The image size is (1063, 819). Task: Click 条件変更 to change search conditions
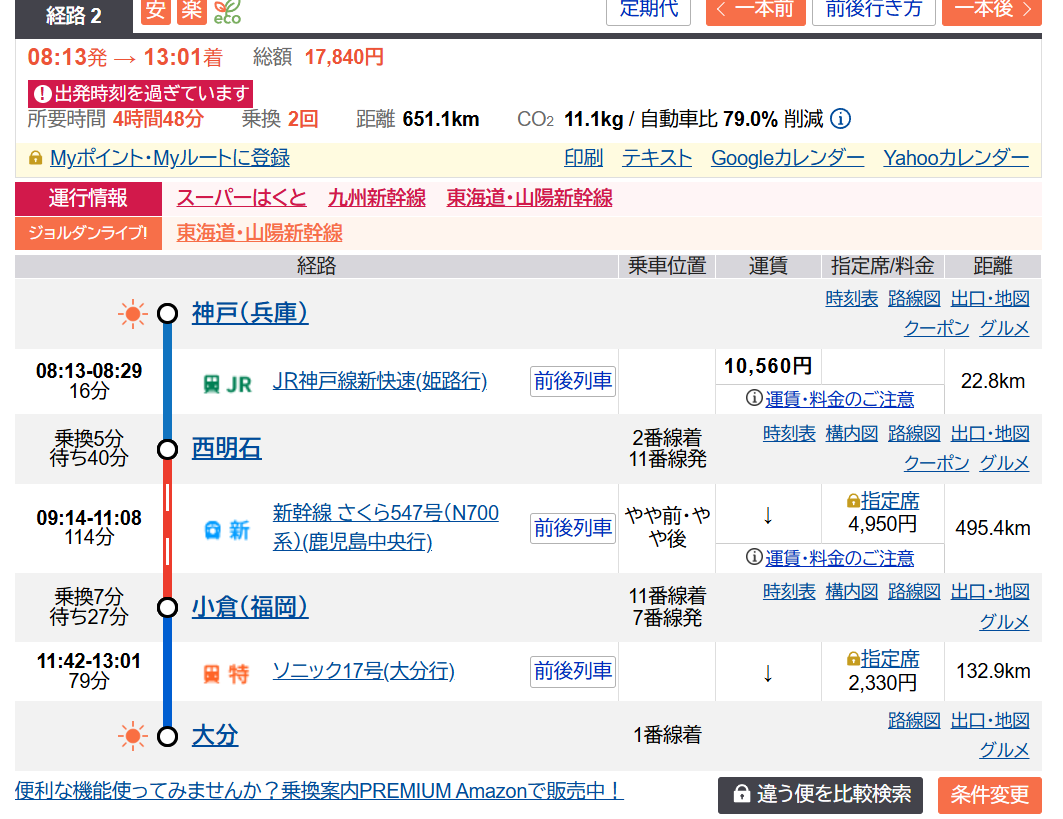[989, 795]
